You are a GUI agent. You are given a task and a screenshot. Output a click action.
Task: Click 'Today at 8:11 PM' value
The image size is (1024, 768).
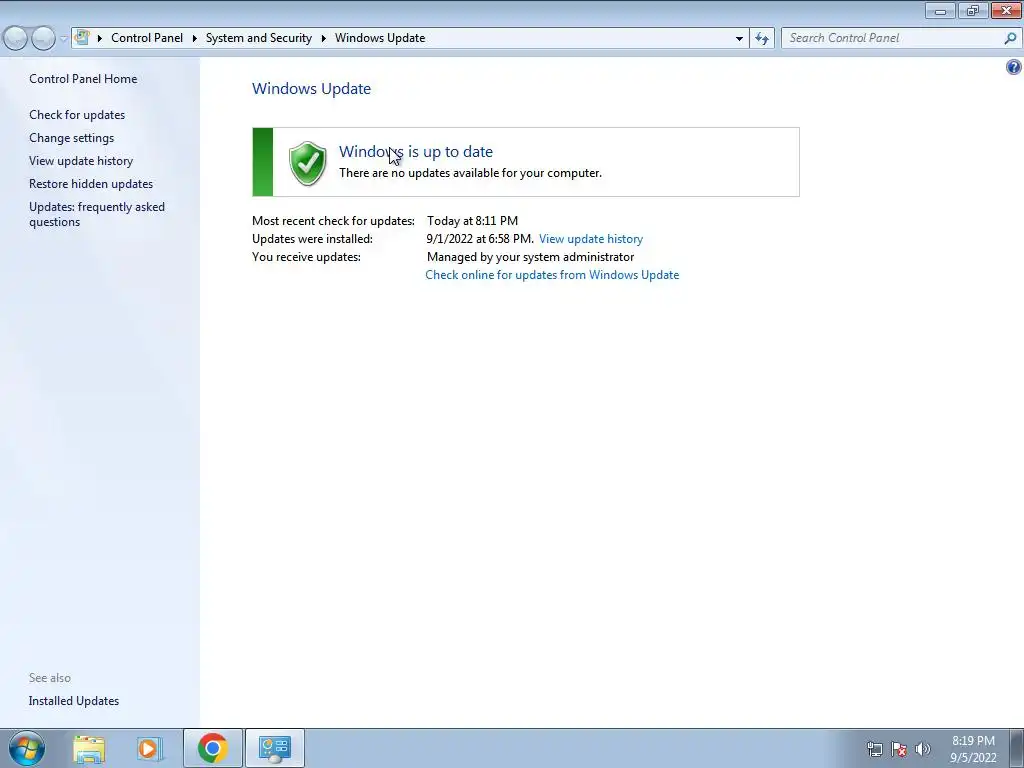pos(472,221)
